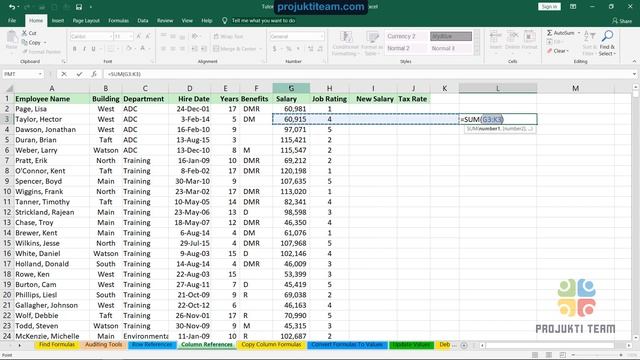
Task: Click the formula bar input
Action: (367, 74)
